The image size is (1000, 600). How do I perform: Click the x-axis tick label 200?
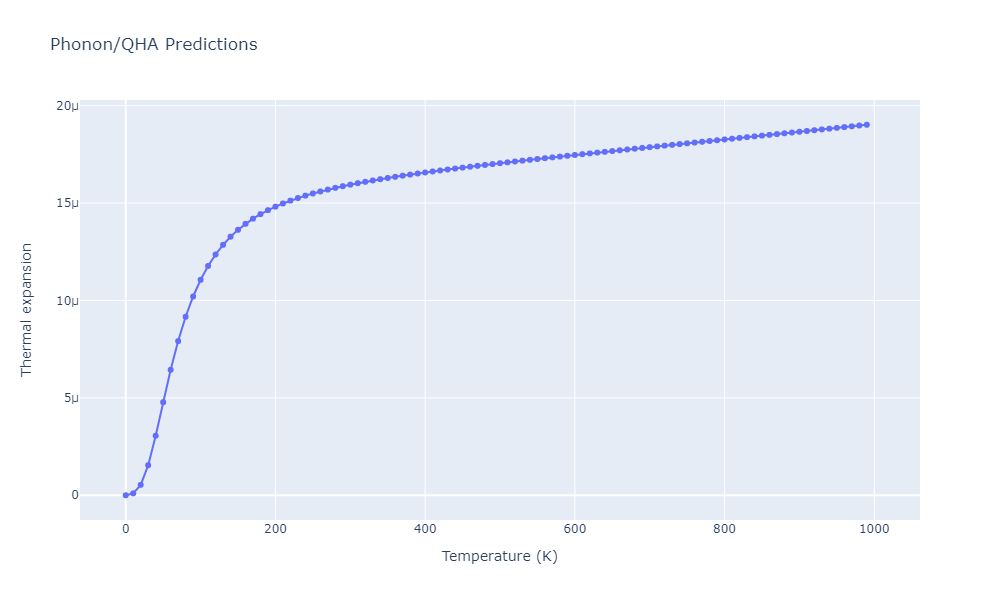click(275, 529)
